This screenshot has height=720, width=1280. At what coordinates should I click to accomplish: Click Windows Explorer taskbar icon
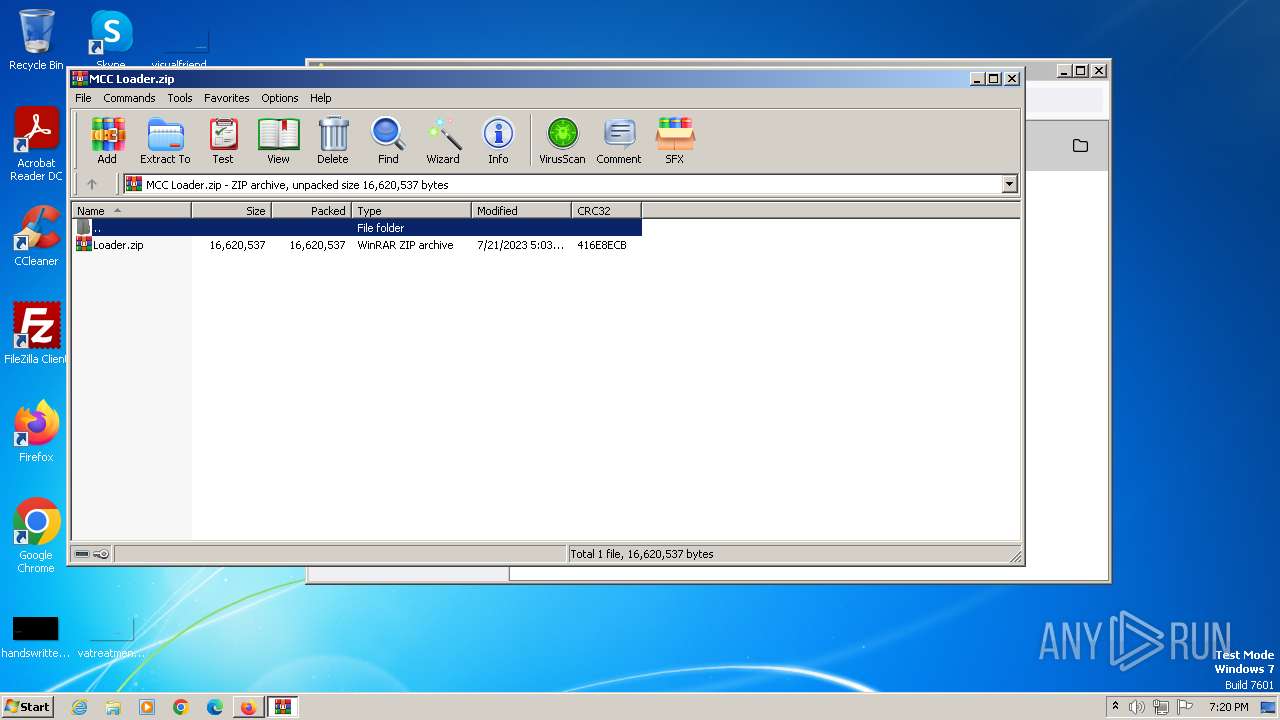click(x=113, y=707)
